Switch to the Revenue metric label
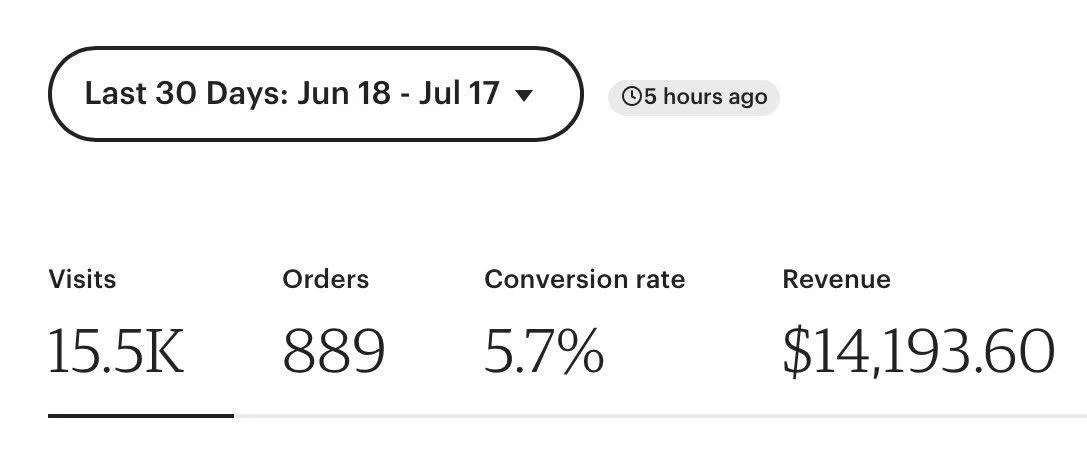The width and height of the screenshot is (1087, 450). click(836, 279)
